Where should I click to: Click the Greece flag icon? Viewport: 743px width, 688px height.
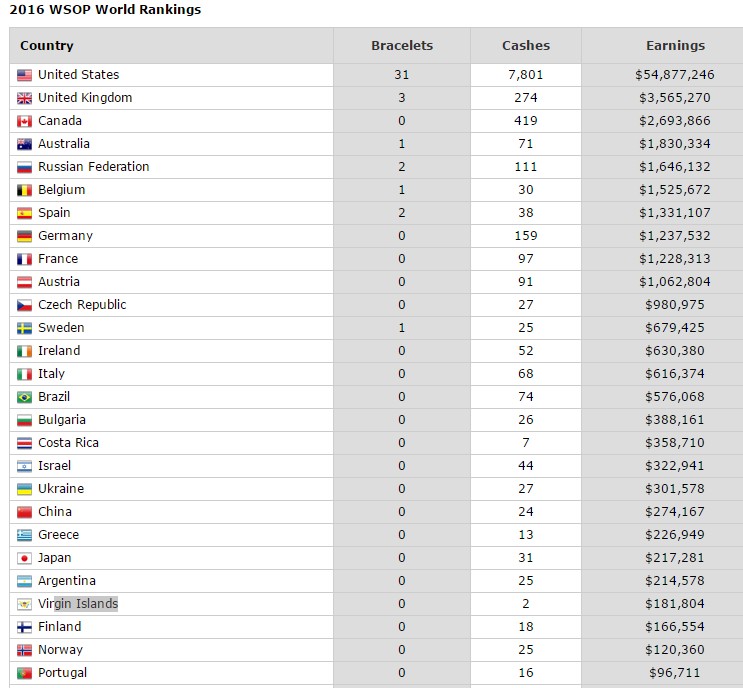[x=24, y=535]
